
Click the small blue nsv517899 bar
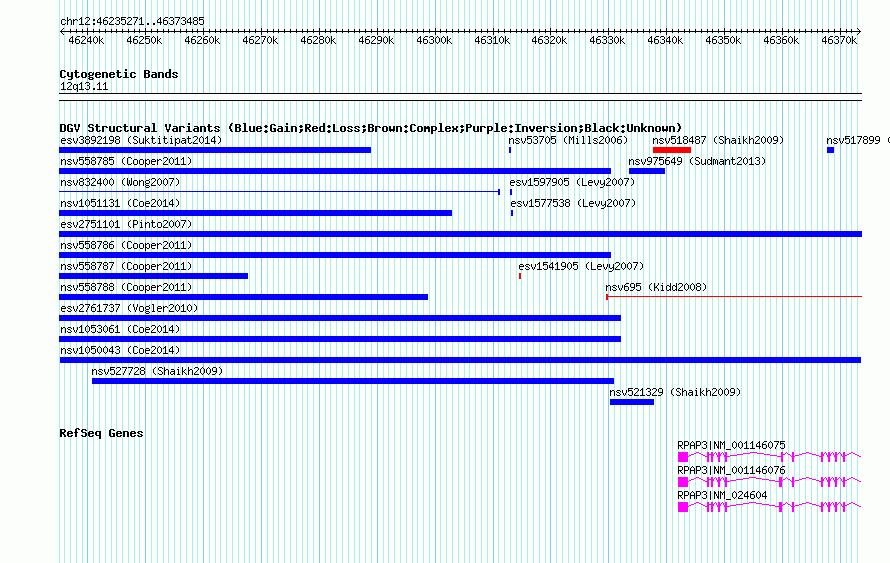coord(830,150)
